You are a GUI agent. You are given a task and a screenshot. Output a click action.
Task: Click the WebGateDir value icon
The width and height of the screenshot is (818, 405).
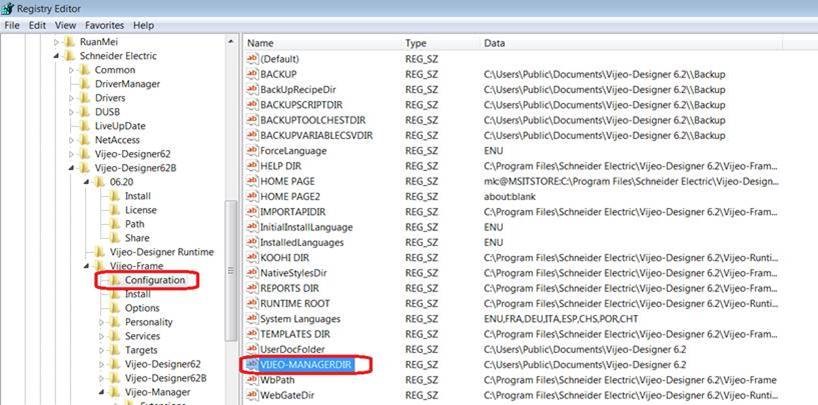[252, 395]
